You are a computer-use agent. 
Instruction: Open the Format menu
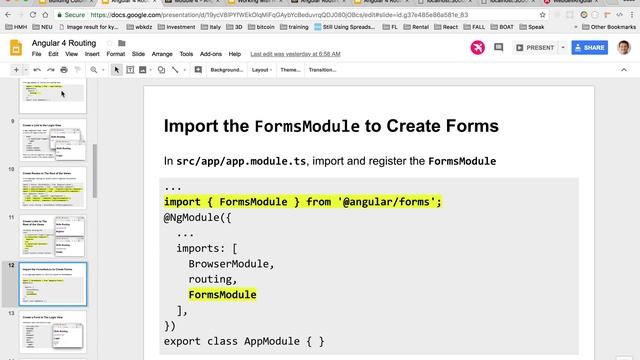click(x=116, y=54)
